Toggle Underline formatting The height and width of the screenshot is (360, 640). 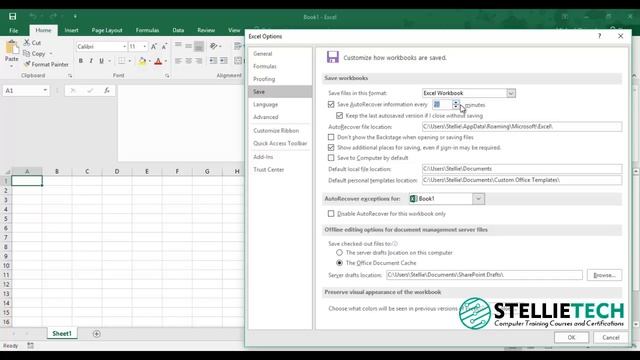[x=101, y=61]
